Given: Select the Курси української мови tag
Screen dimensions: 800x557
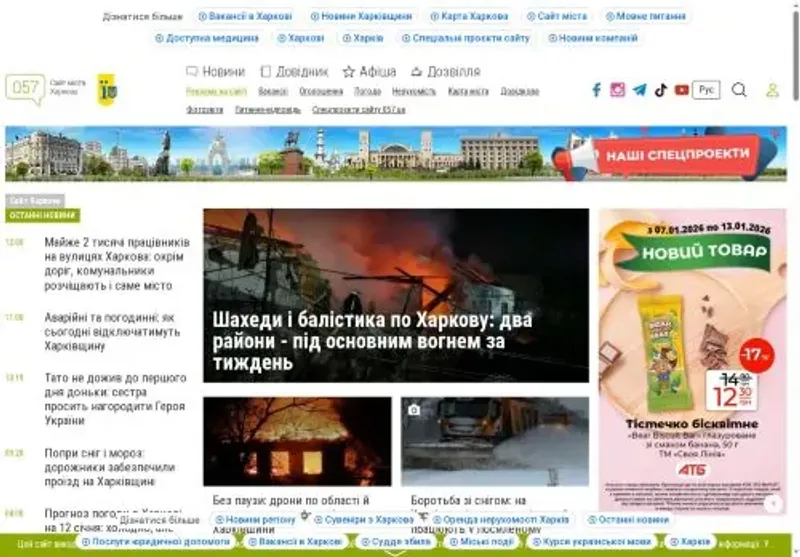Looking at the screenshot, I should coord(592,542).
